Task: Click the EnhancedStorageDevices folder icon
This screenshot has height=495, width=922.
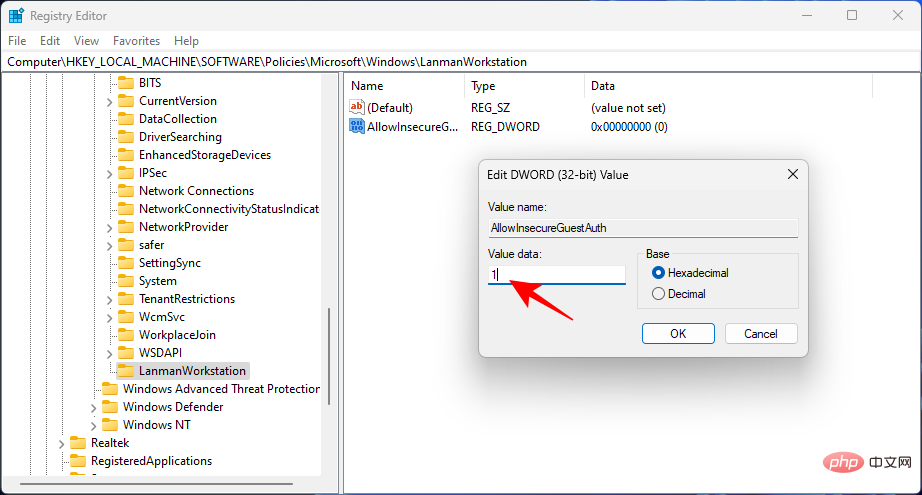Action: coord(126,155)
